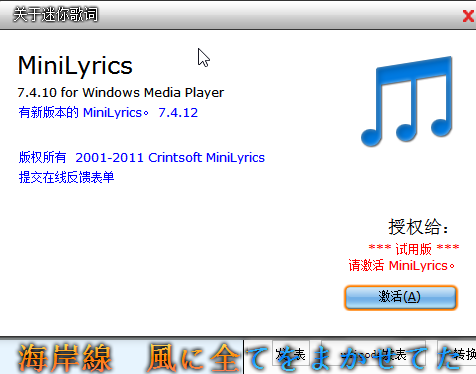Select the MiniLyrics title text
The image size is (476, 374).
coord(75,65)
